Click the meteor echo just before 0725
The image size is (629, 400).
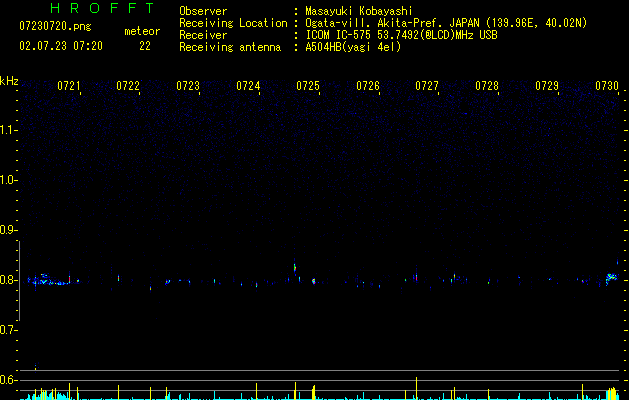click(295, 268)
